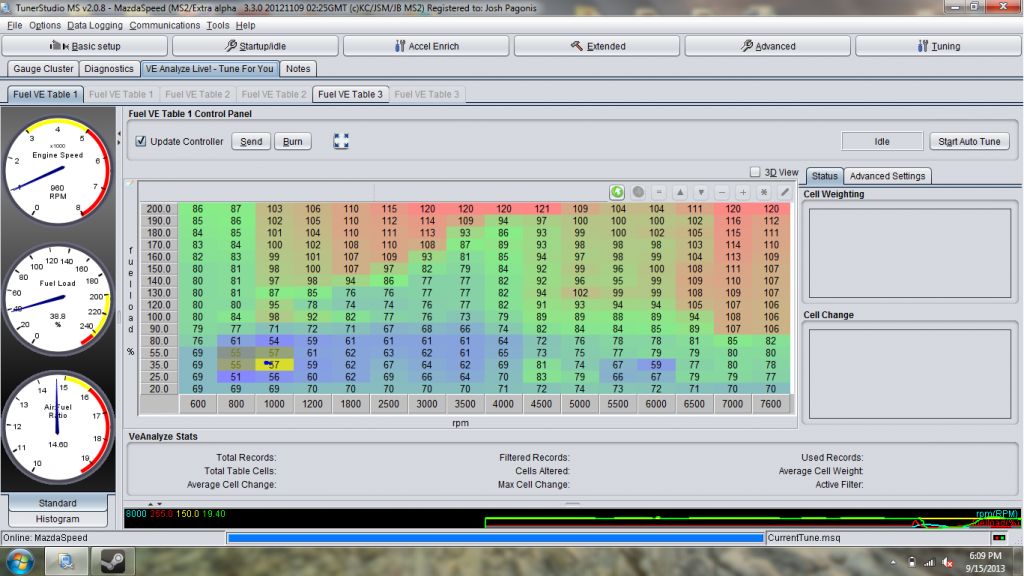
Task: Click the blue progress bar in status bar
Action: (495, 538)
